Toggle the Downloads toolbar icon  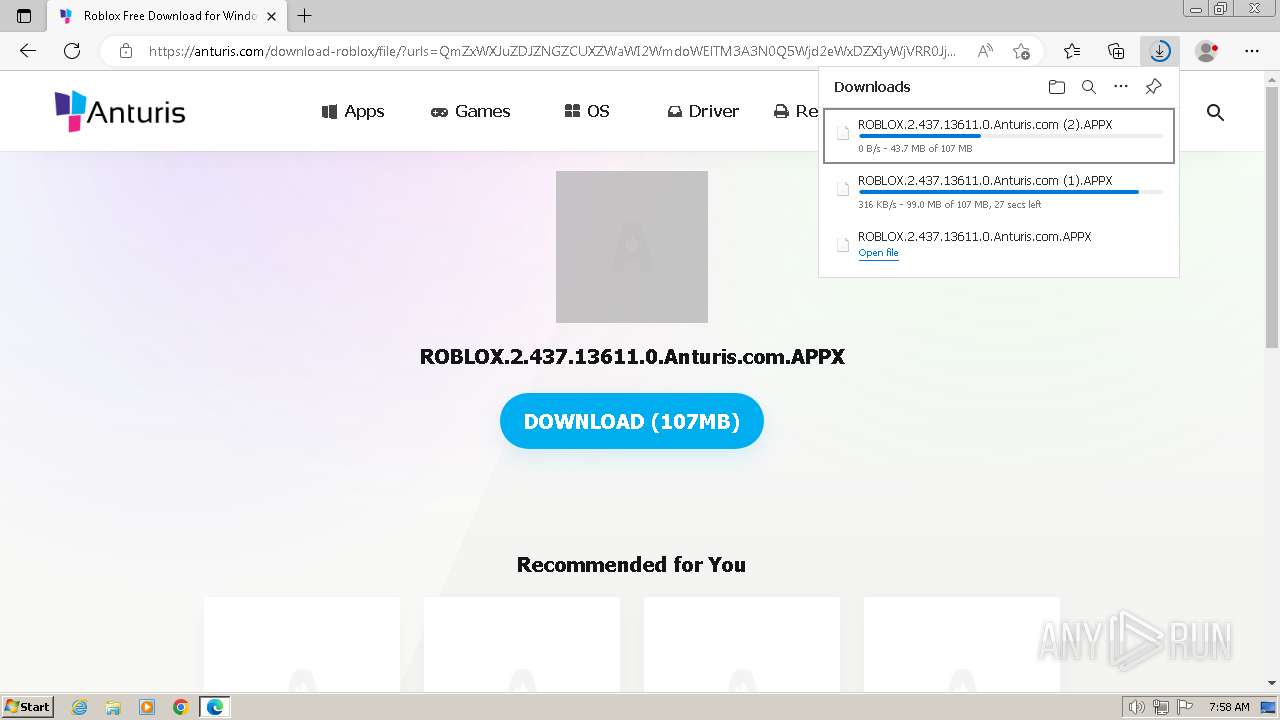pyautogui.click(x=1160, y=51)
